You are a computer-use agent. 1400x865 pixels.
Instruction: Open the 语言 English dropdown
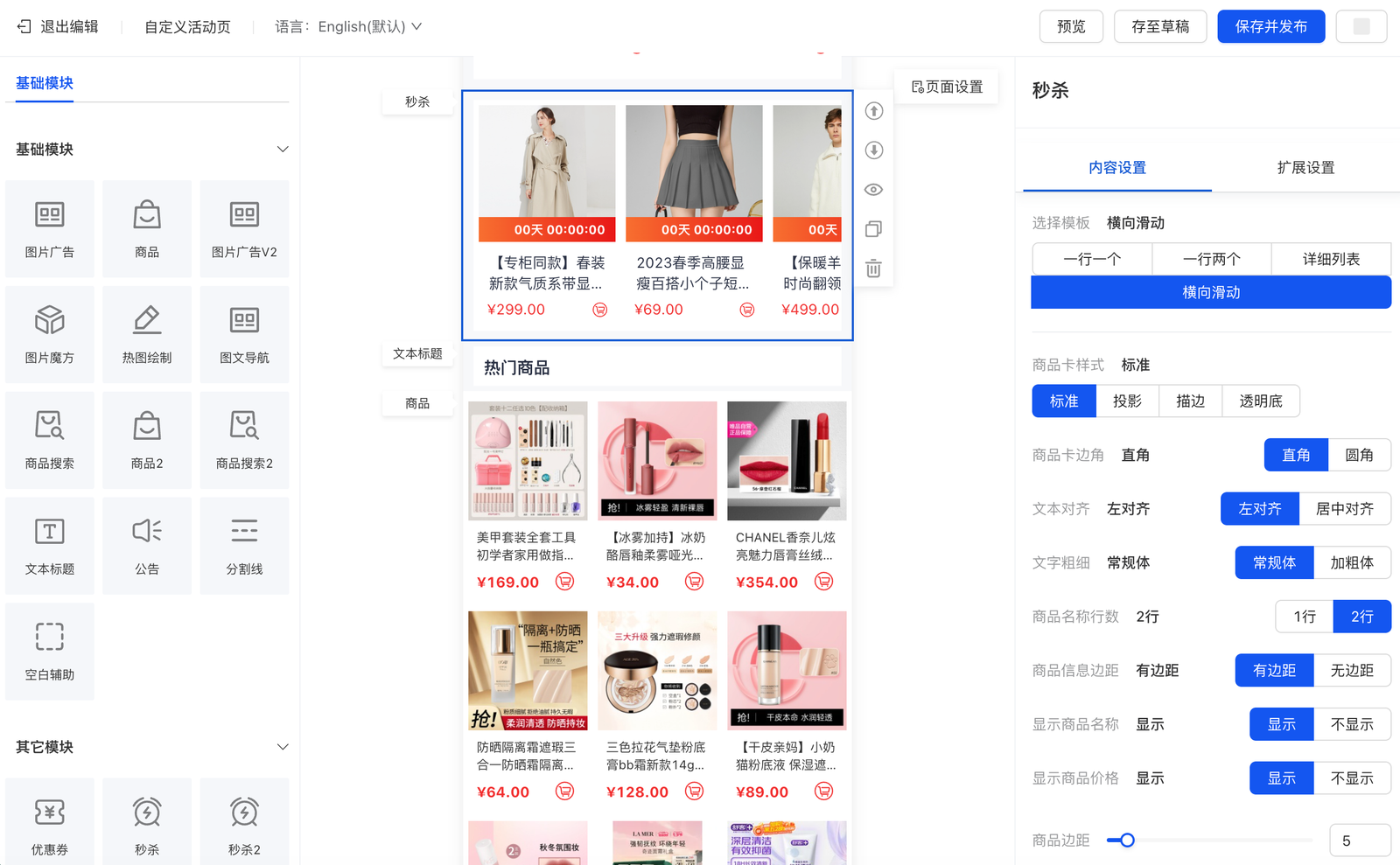pyautogui.click(x=369, y=27)
